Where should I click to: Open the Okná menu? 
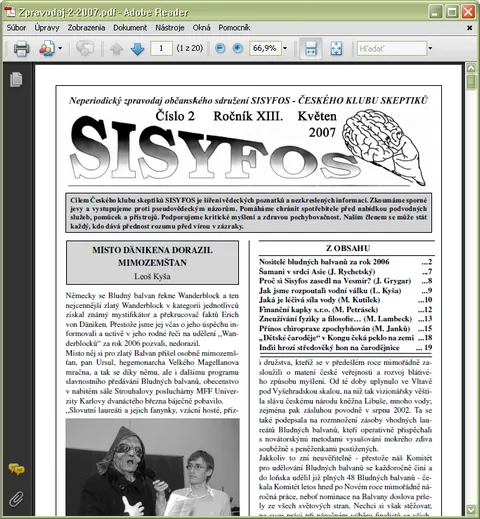pos(201,28)
